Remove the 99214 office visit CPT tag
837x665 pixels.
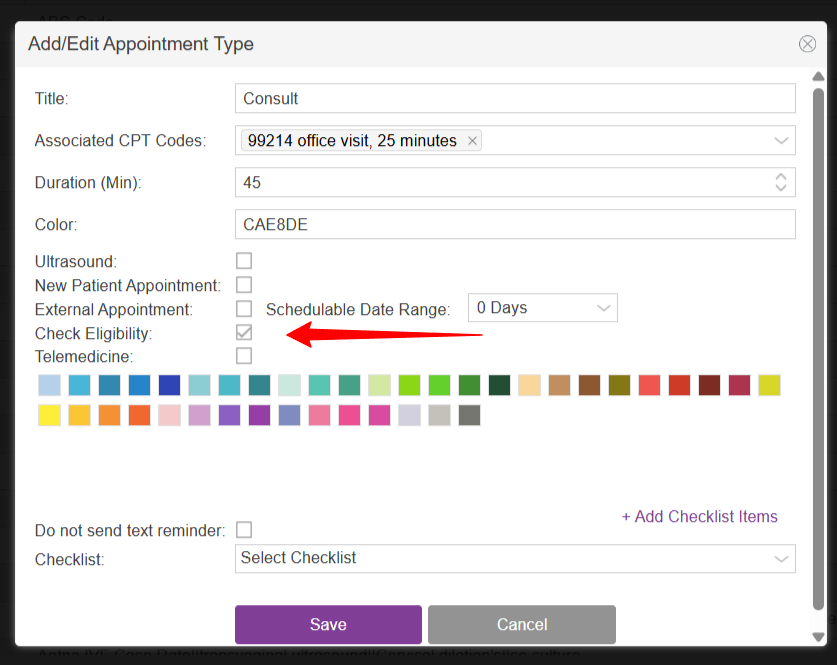[472, 141]
